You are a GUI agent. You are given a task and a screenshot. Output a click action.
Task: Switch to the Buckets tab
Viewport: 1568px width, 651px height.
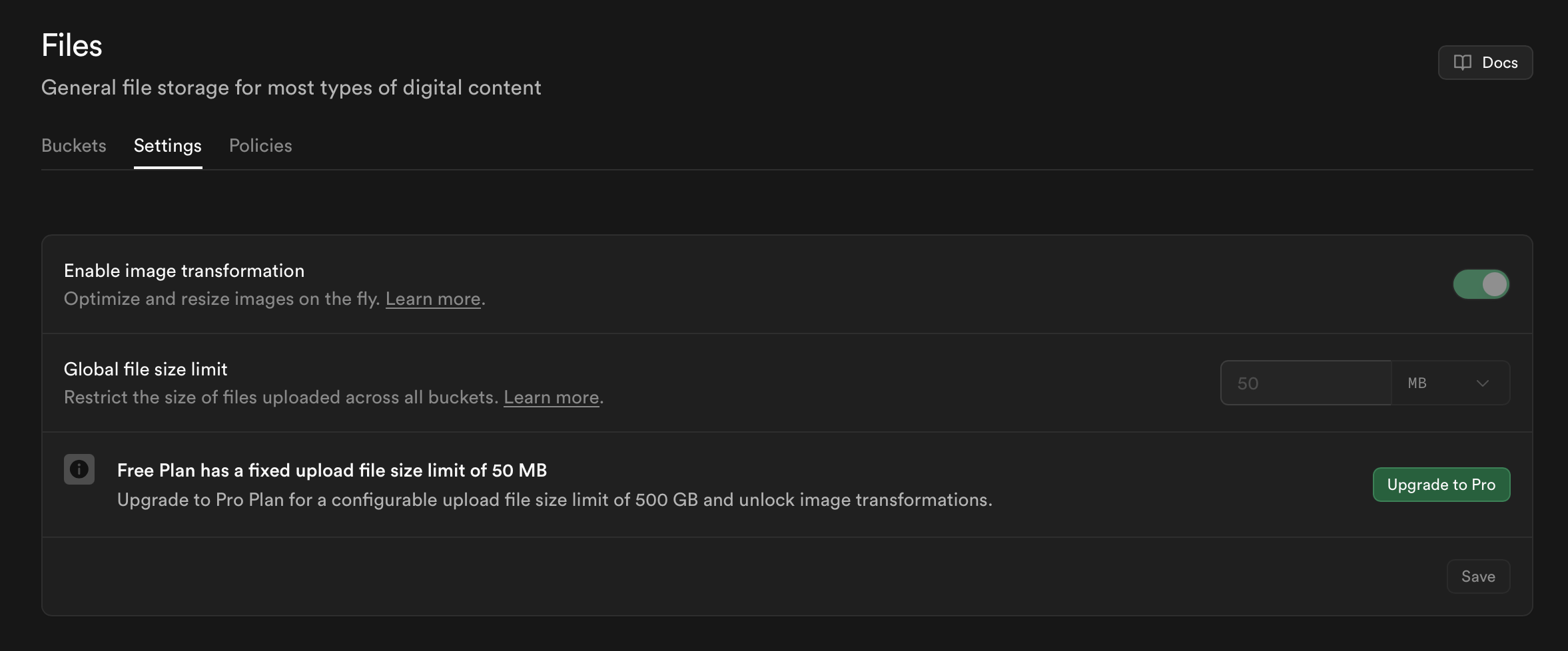[x=74, y=146]
